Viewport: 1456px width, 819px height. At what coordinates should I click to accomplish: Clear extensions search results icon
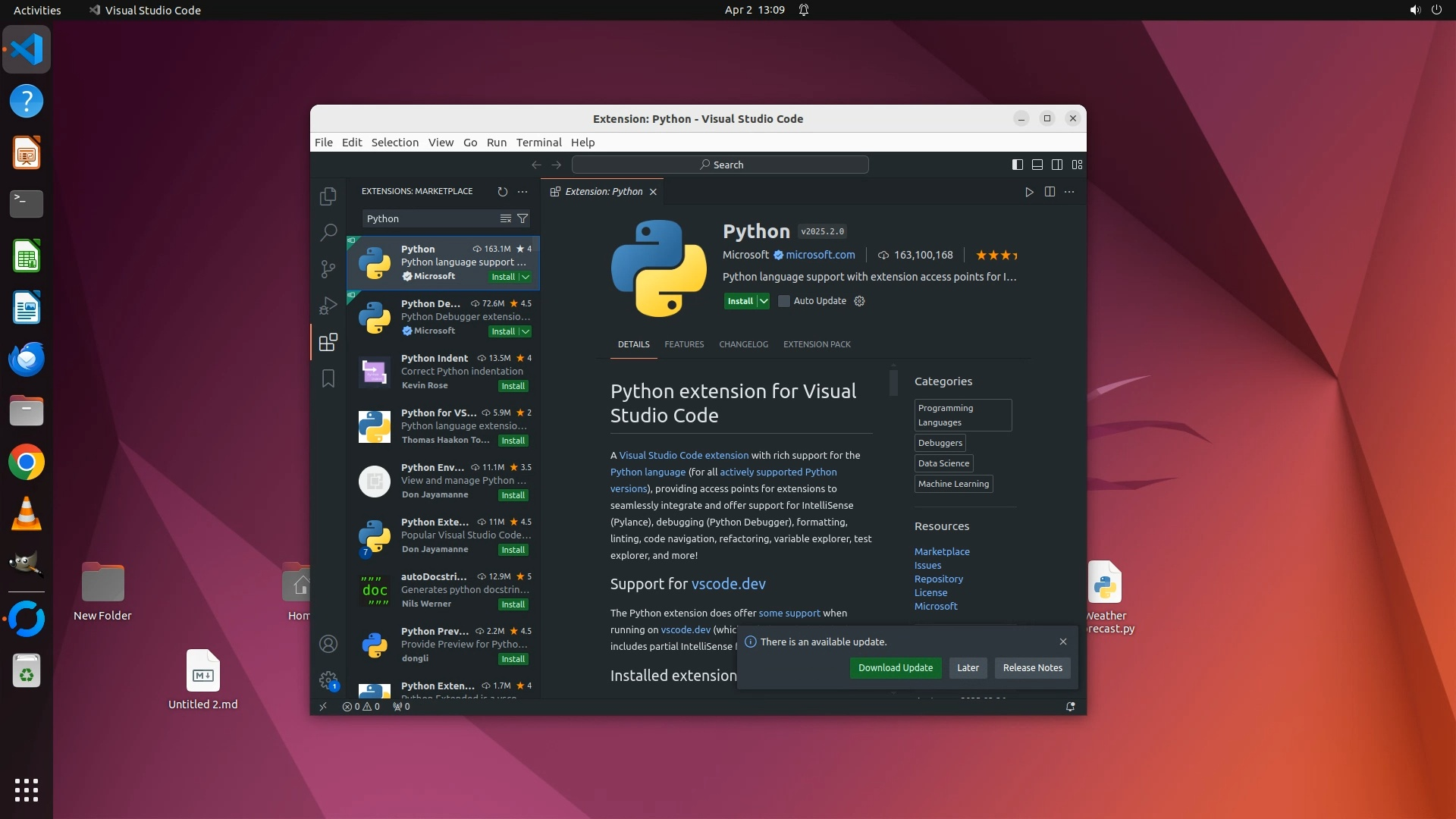point(505,218)
